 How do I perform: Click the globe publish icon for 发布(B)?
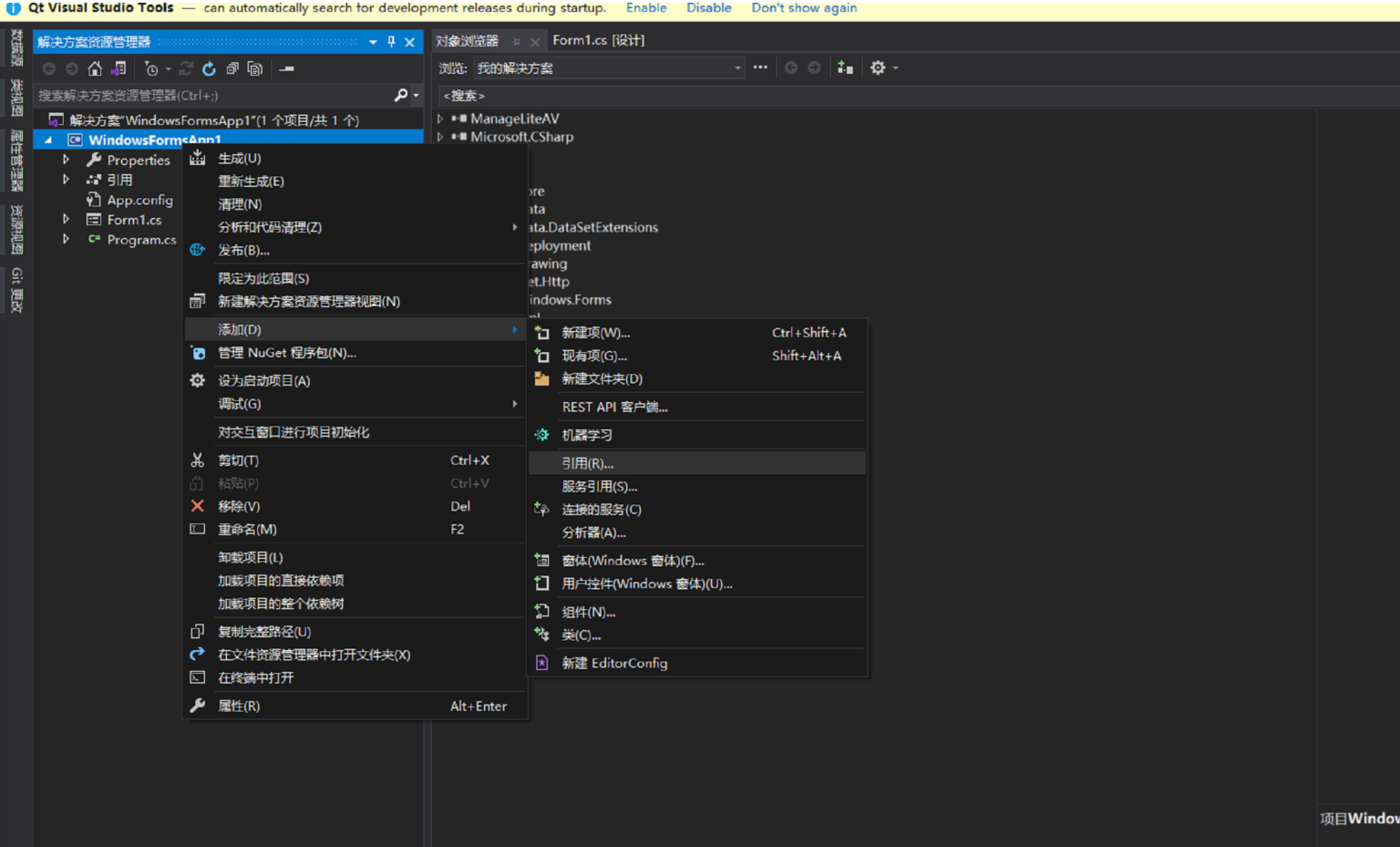(198, 250)
